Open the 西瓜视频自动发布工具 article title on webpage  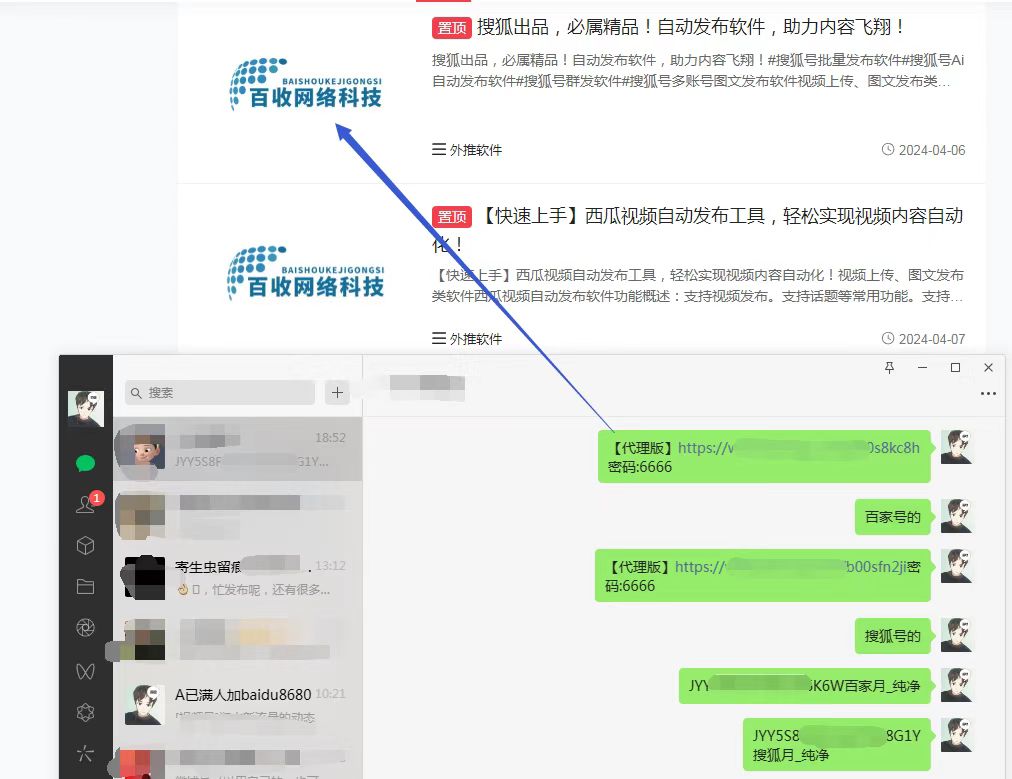697,229
